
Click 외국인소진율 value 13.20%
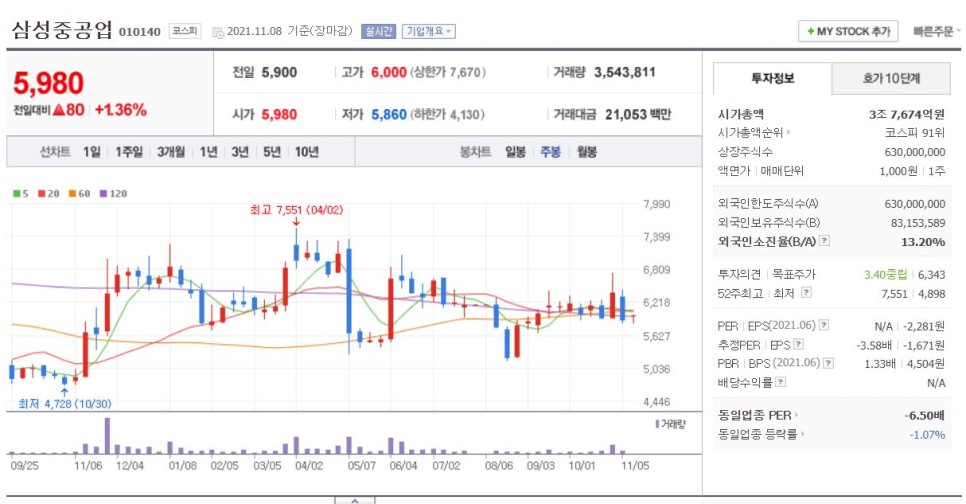pyautogui.click(x=923, y=242)
